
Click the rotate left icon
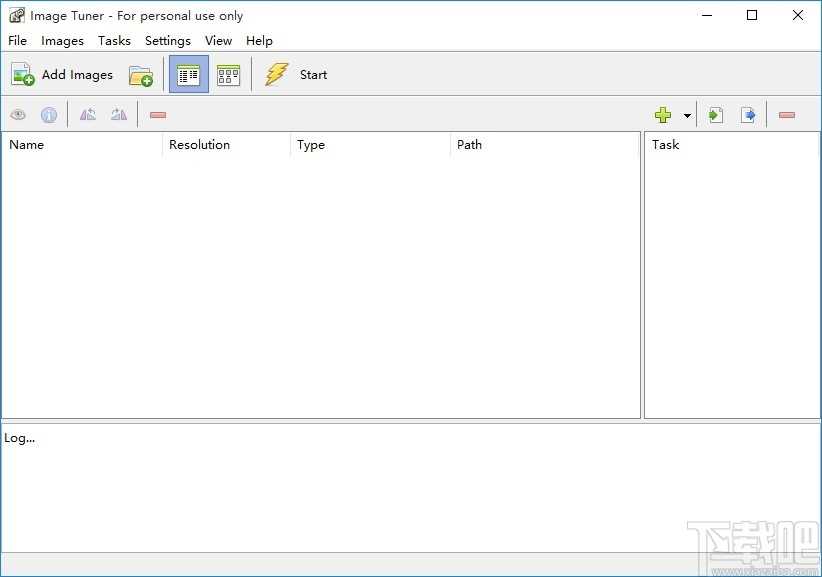coord(88,115)
